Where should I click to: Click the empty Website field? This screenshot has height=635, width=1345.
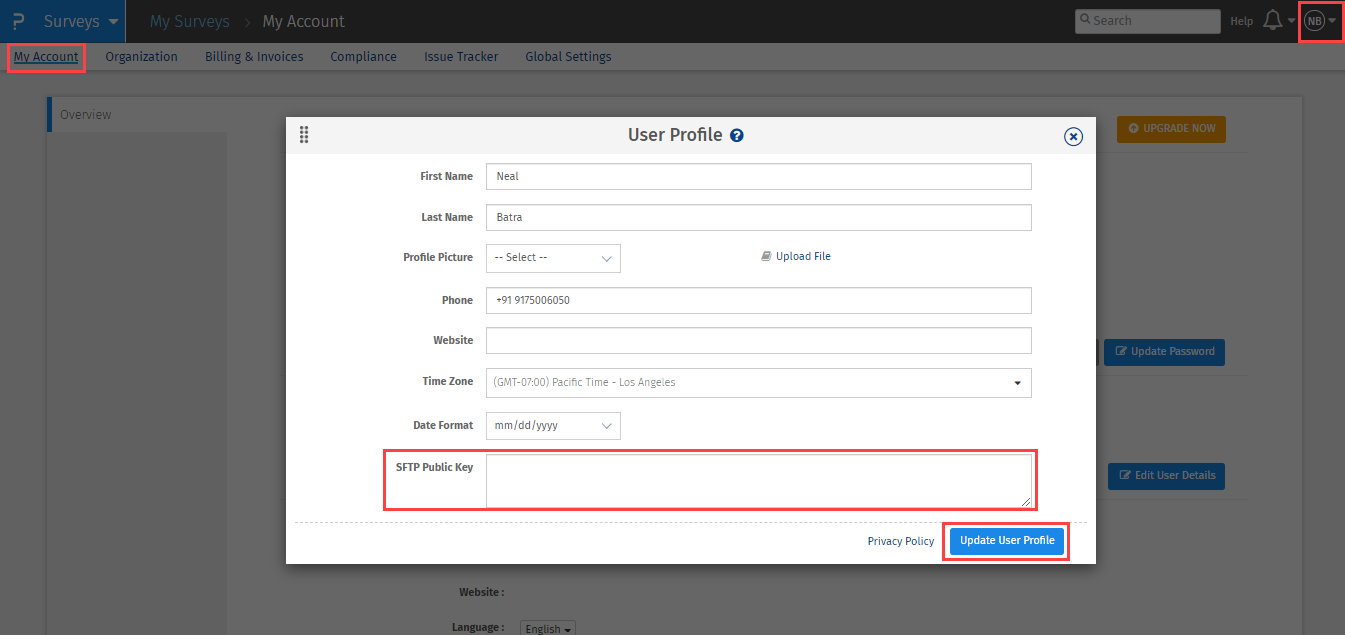tap(758, 340)
